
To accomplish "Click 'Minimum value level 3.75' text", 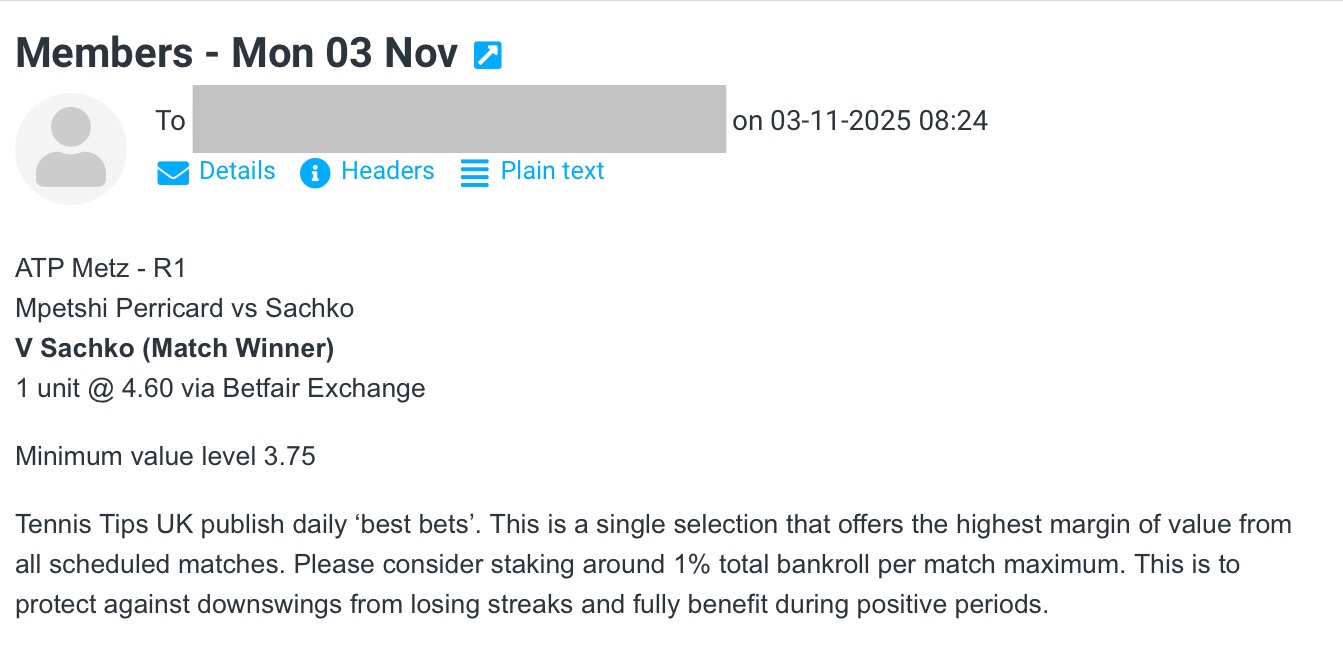I will point(165,456).
